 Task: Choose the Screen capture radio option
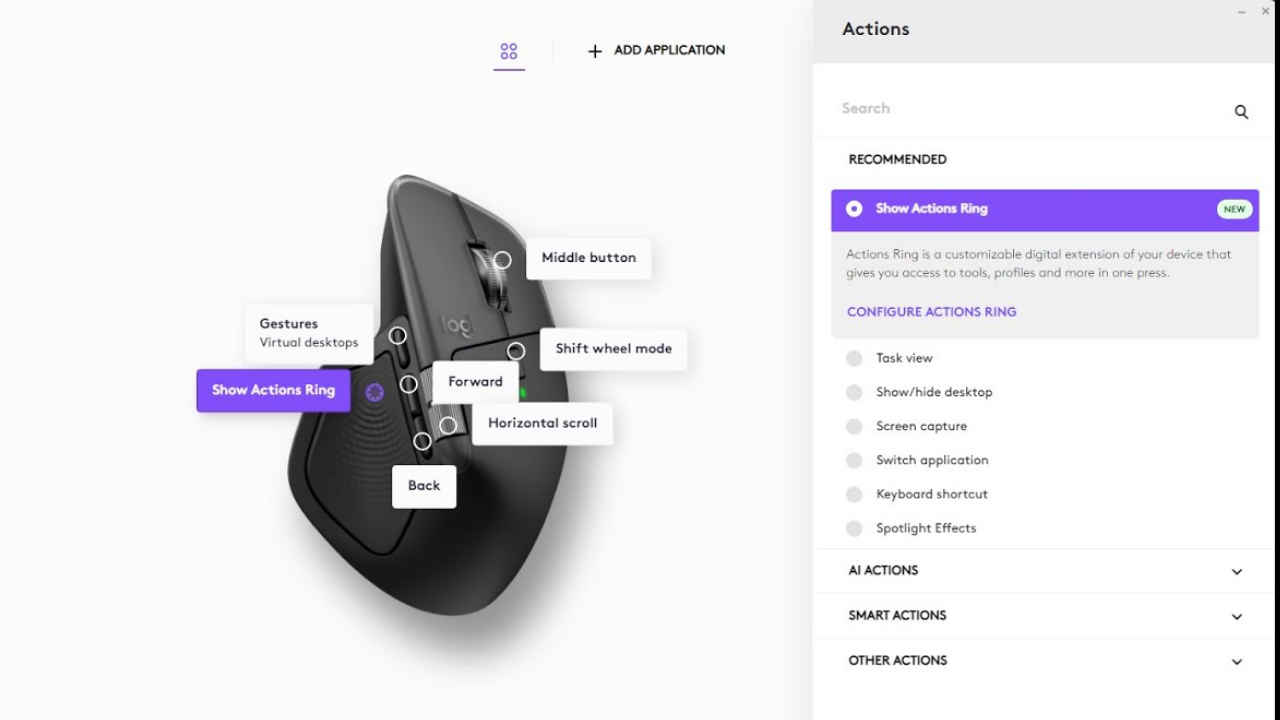[x=854, y=426]
